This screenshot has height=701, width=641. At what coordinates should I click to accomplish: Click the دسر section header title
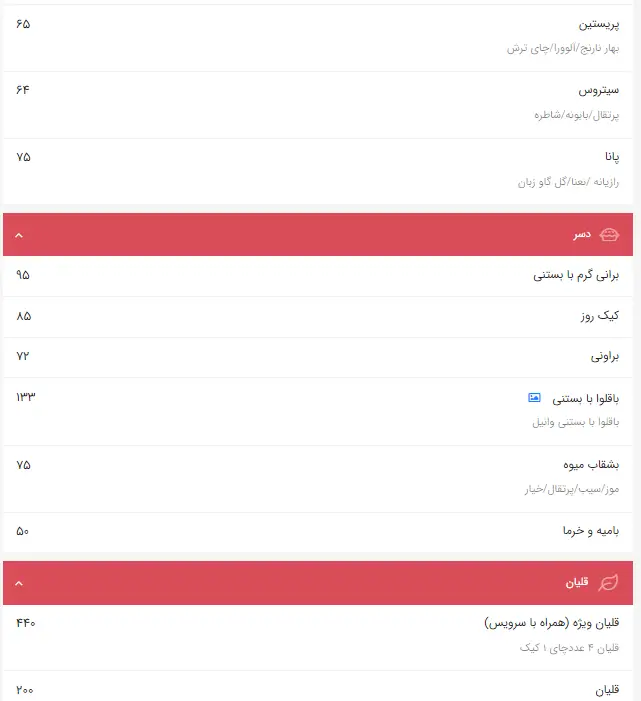tap(582, 235)
